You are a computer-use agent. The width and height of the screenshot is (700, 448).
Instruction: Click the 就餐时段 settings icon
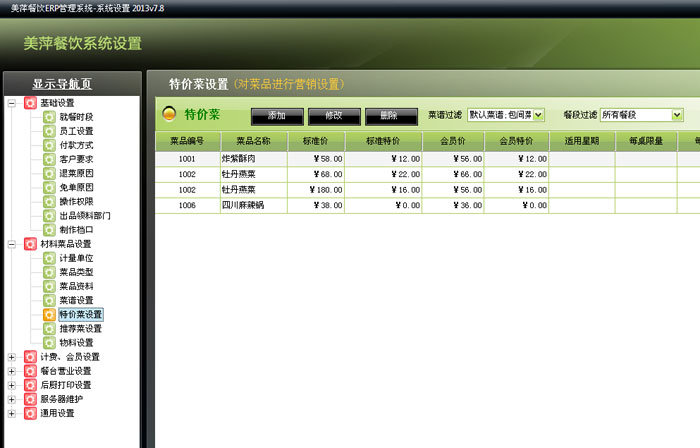click(49, 117)
